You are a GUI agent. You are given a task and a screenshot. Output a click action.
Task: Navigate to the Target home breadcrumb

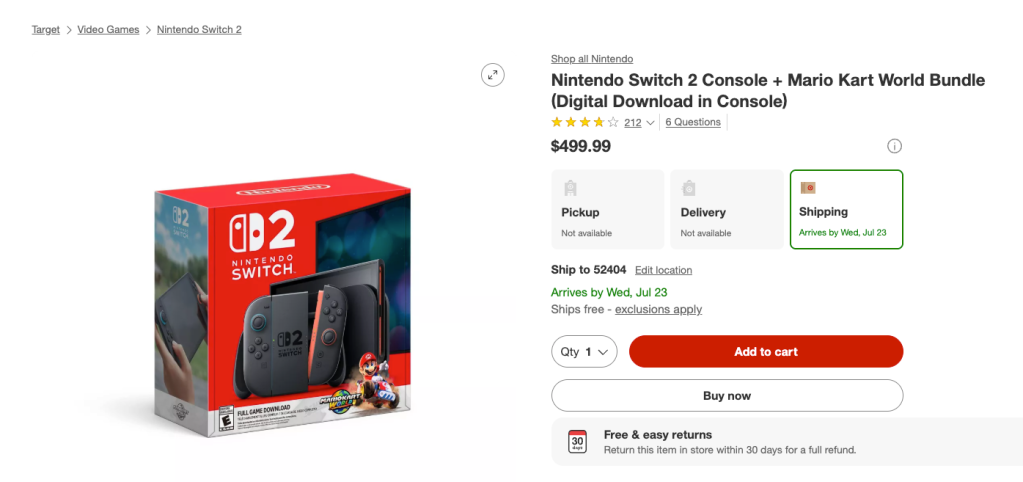46,30
